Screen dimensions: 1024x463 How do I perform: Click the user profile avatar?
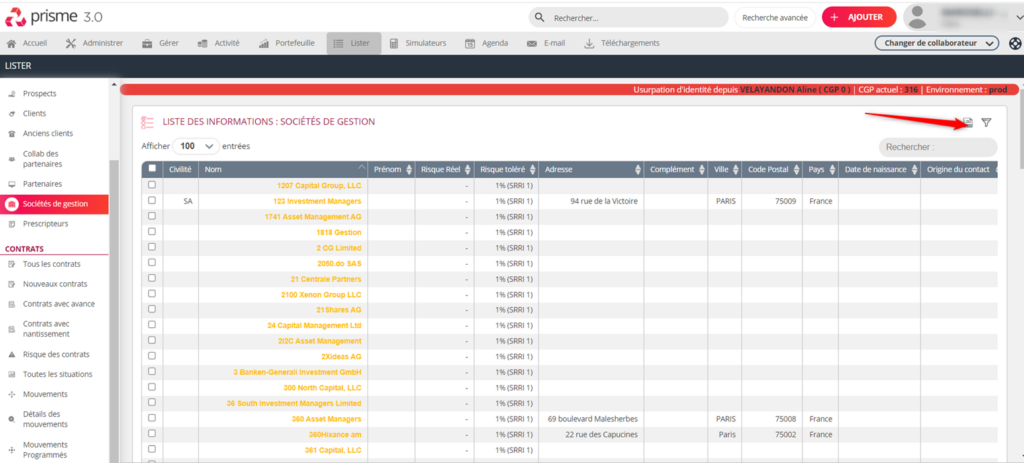point(920,17)
